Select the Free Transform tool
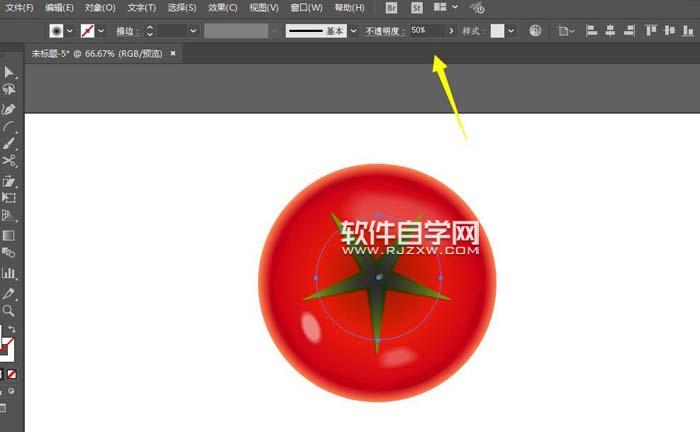 click(x=8, y=198)
